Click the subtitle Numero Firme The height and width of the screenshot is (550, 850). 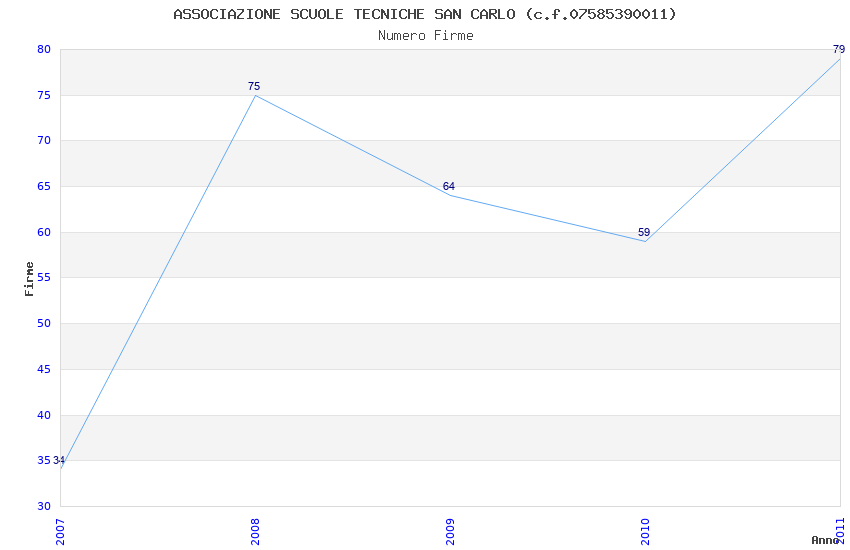426,36
